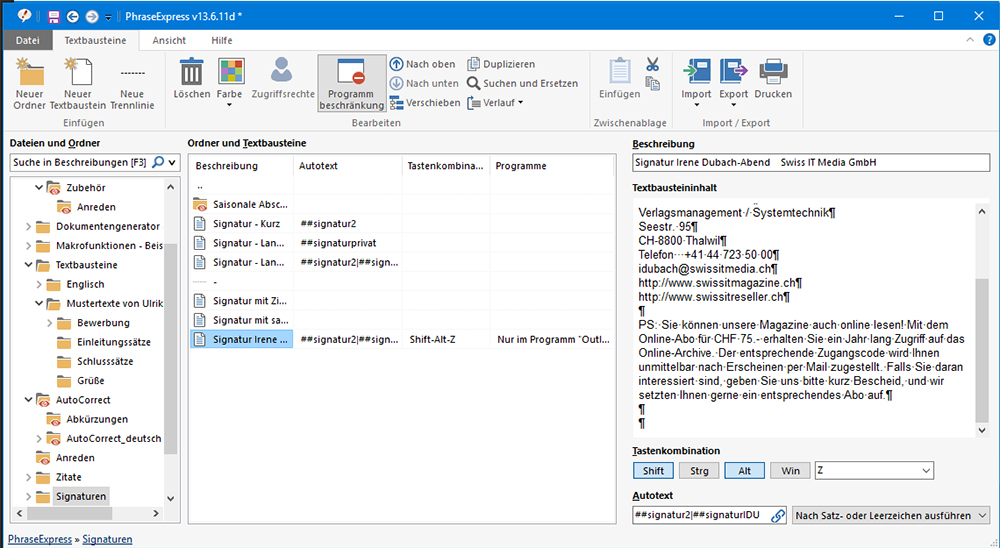The height and width of the screenshot is (548, 1000).
Task: Open the Import menu
Action: [x=696, y=82]
